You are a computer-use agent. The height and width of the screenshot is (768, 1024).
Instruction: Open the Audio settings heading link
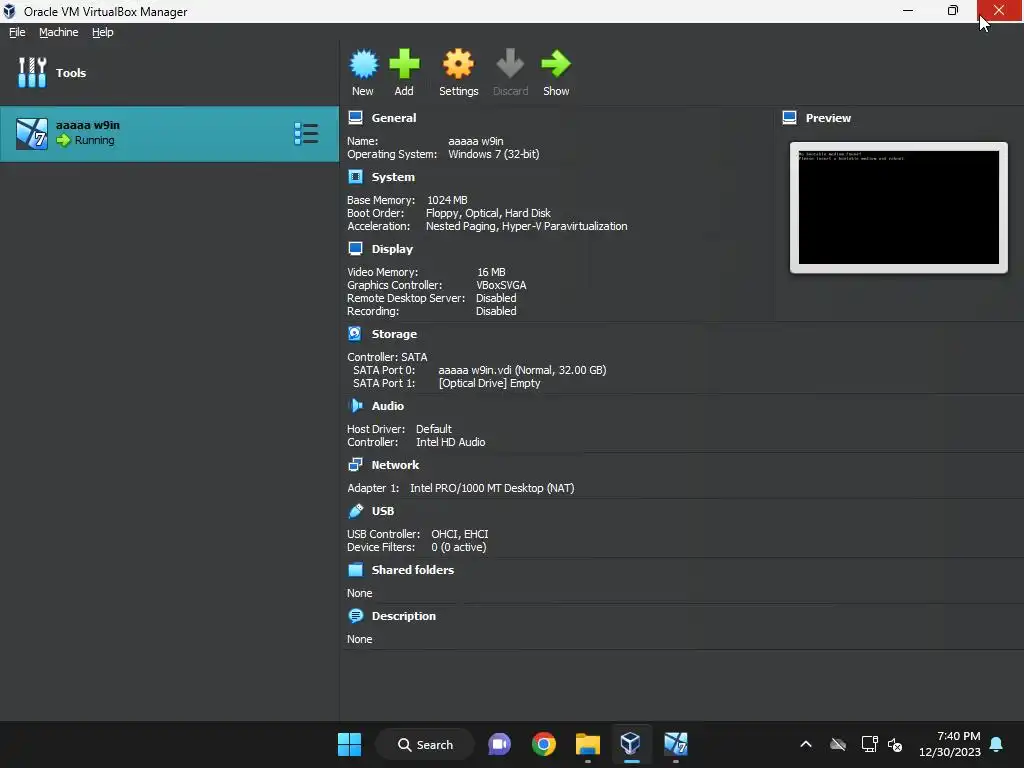point(387,406)
